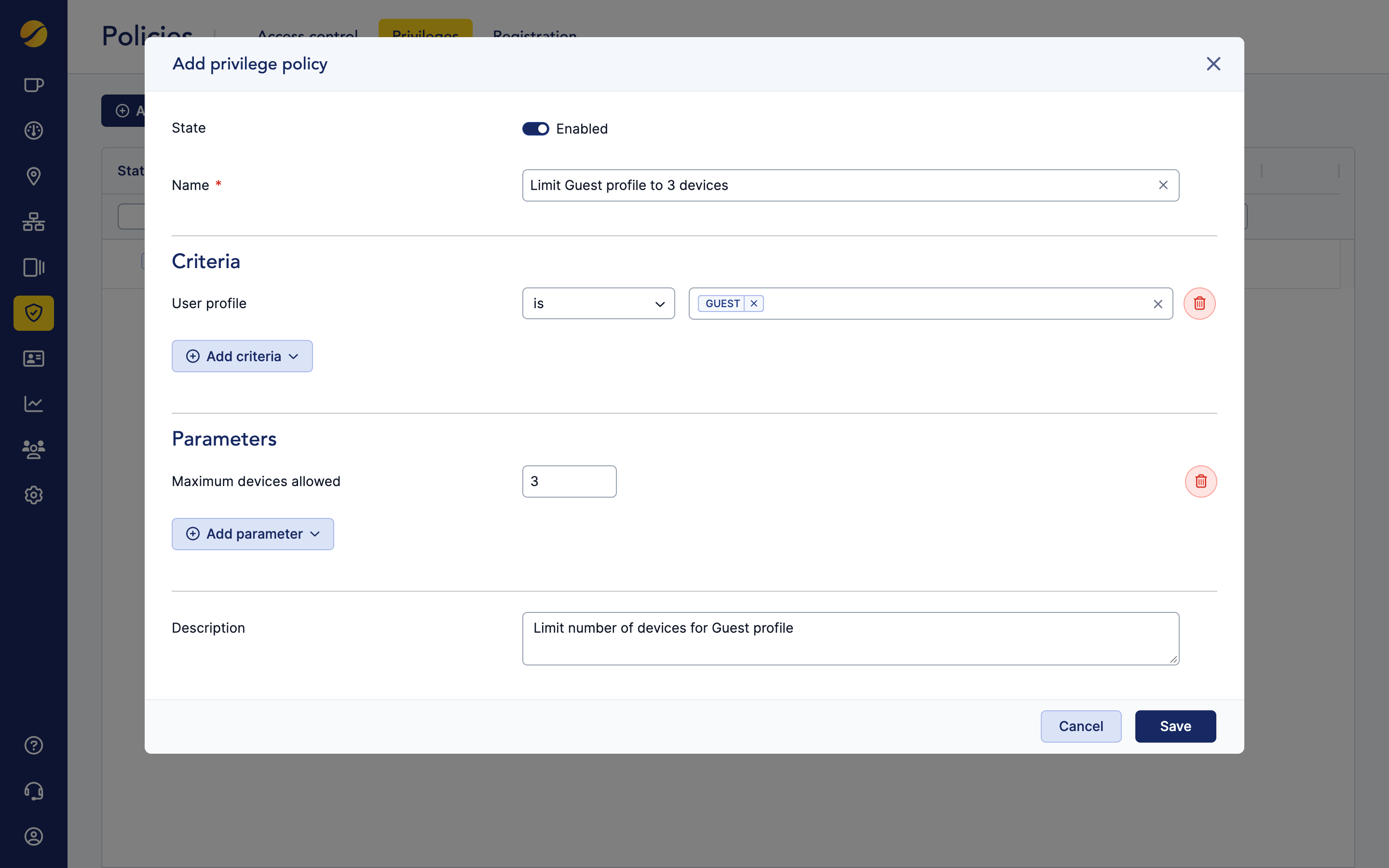Open the headset support icon
This screenshot has width=1389, height=868.
coord(33,791)
